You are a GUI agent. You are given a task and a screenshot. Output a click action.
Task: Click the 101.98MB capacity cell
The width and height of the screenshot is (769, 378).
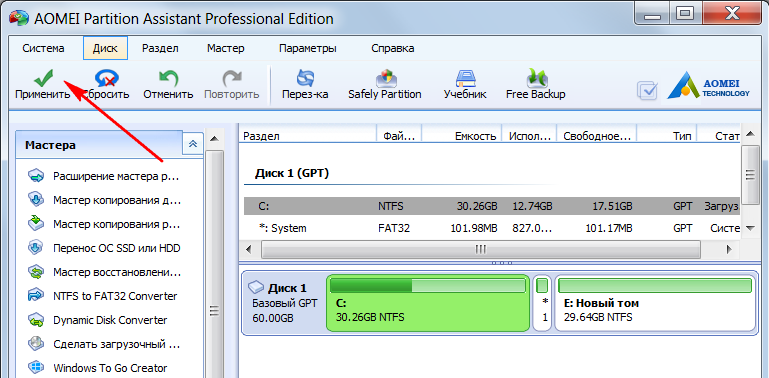pos(475,228)
